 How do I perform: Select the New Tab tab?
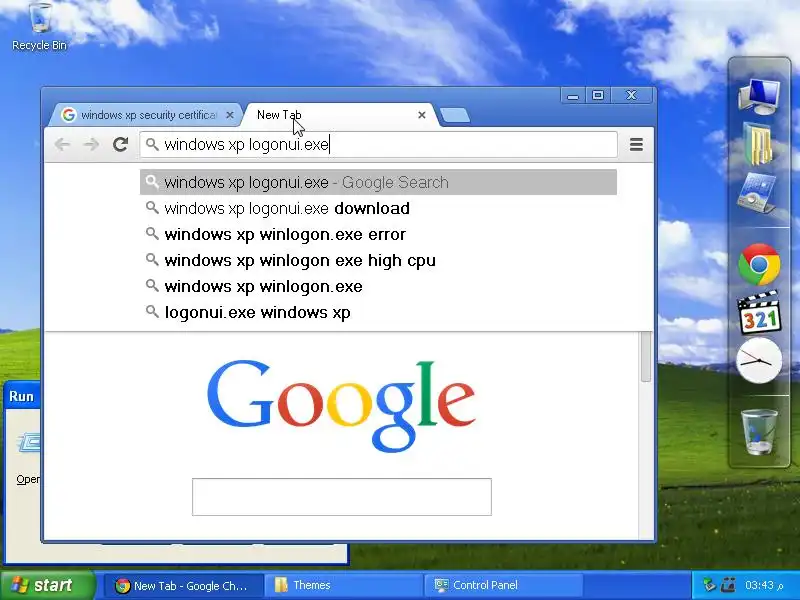click(340, 115)
